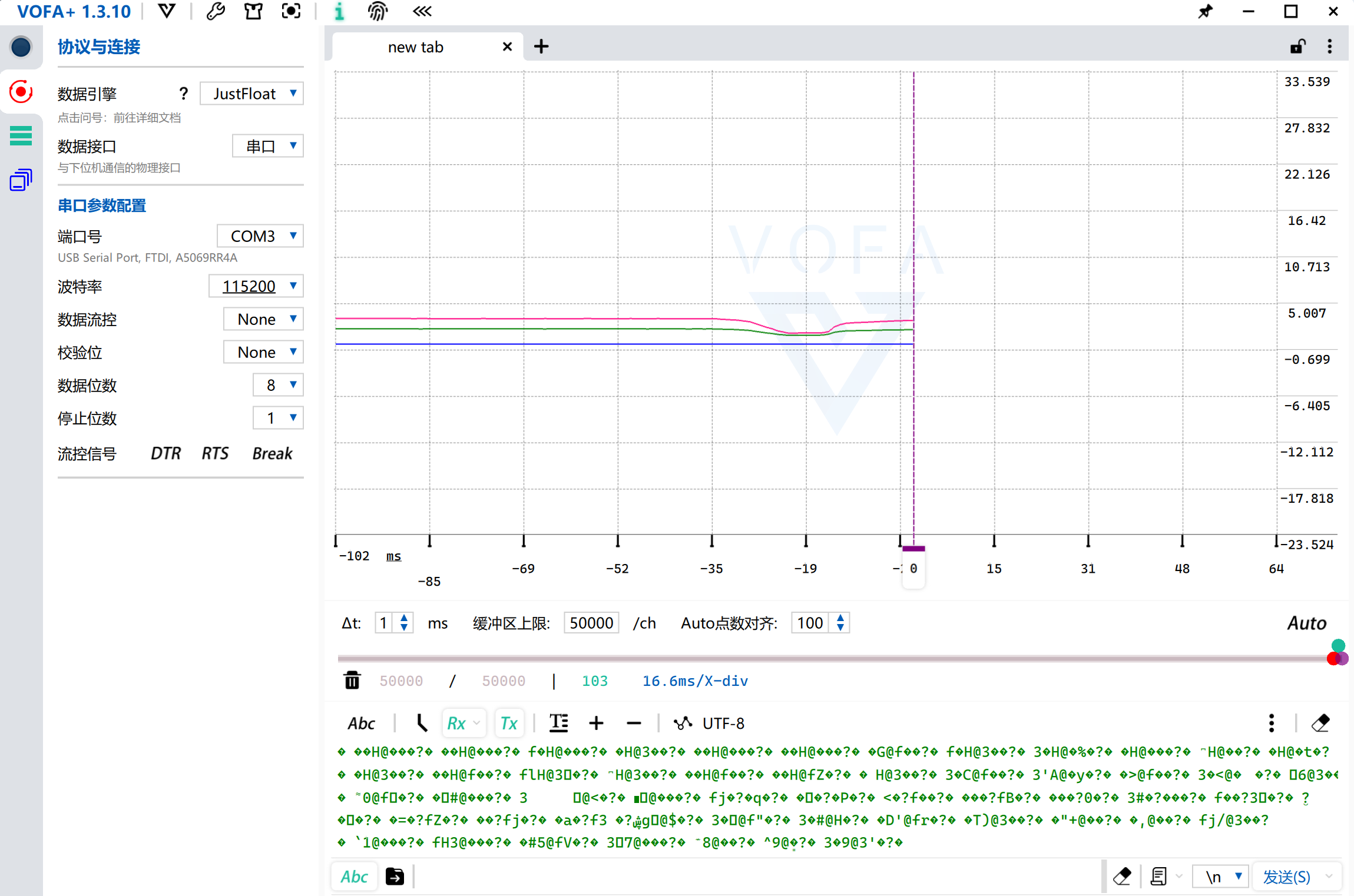Click the Auto scale button
This screenshot has height=896, width=1354.
(x=1306, y=623)
